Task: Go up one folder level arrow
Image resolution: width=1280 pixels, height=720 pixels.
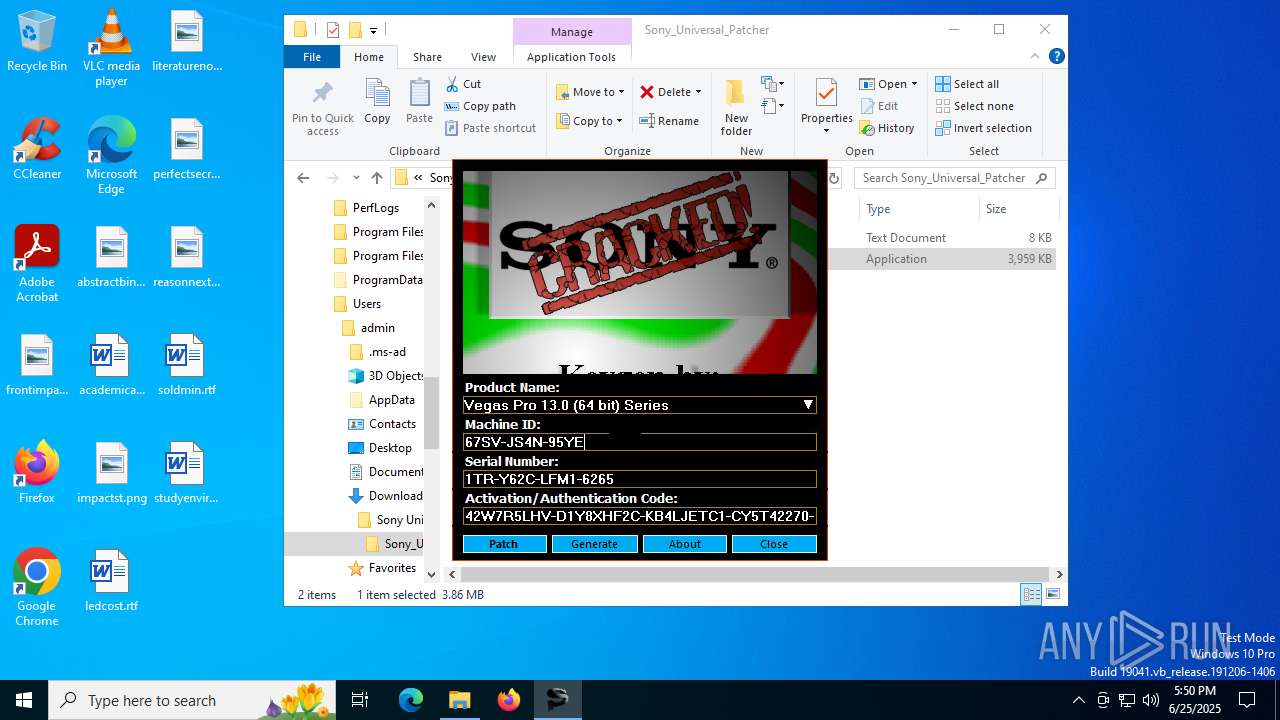Action: 376,178
